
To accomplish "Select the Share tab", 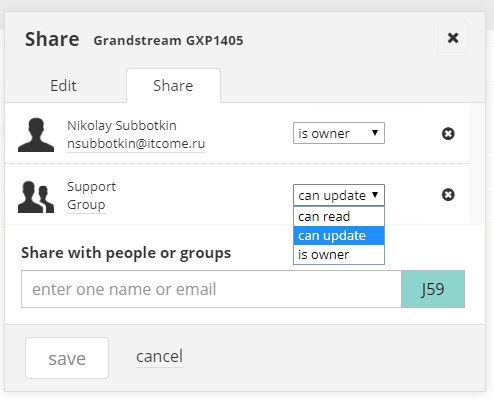I will pos(173,86).
